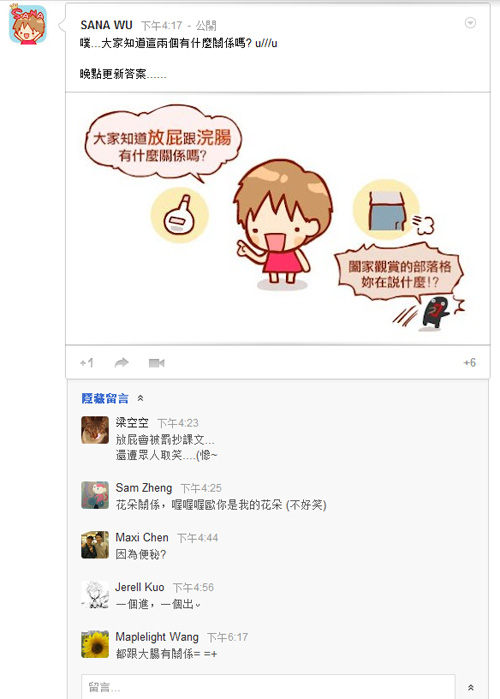Click Jerell Kuo's sketch avatar
Image resolution: width=500 pixels, height=699 pixels.
point(95,594)
